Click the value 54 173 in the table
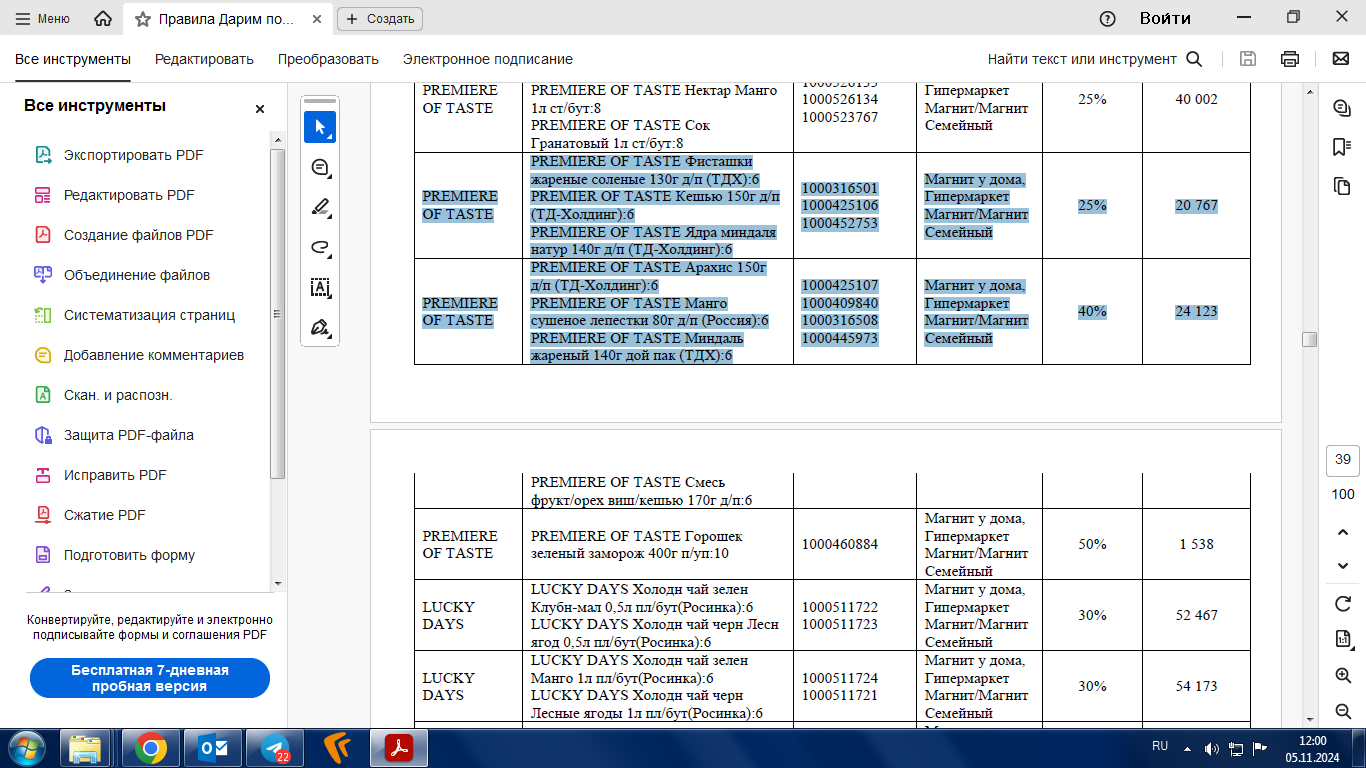Screen dimensions: 1366x768 [1197, 686]
